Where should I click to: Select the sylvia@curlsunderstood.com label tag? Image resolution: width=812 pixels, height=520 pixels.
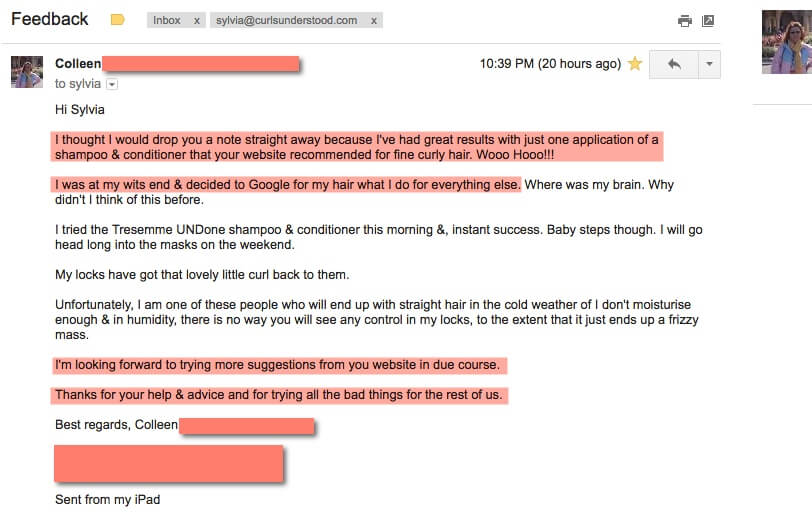[286, 20]
